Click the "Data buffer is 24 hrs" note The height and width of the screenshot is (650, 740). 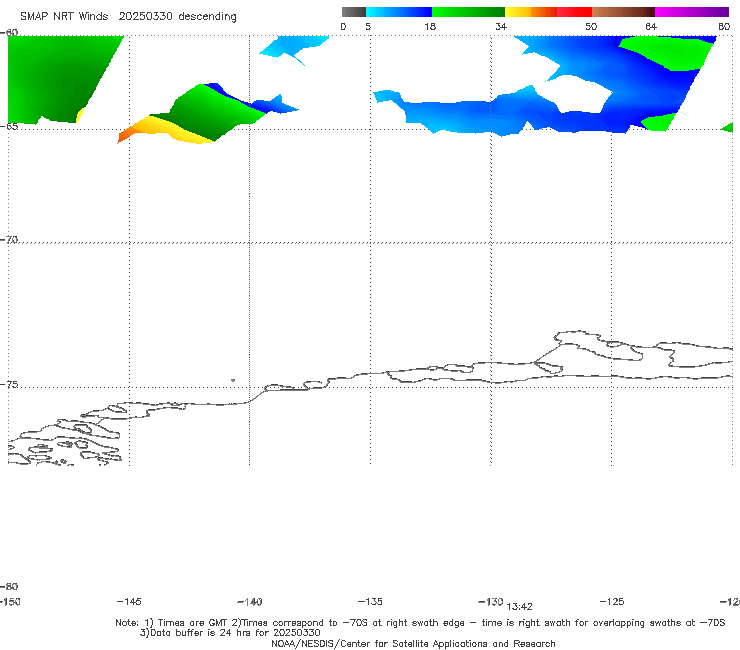(x=230, y=633)
